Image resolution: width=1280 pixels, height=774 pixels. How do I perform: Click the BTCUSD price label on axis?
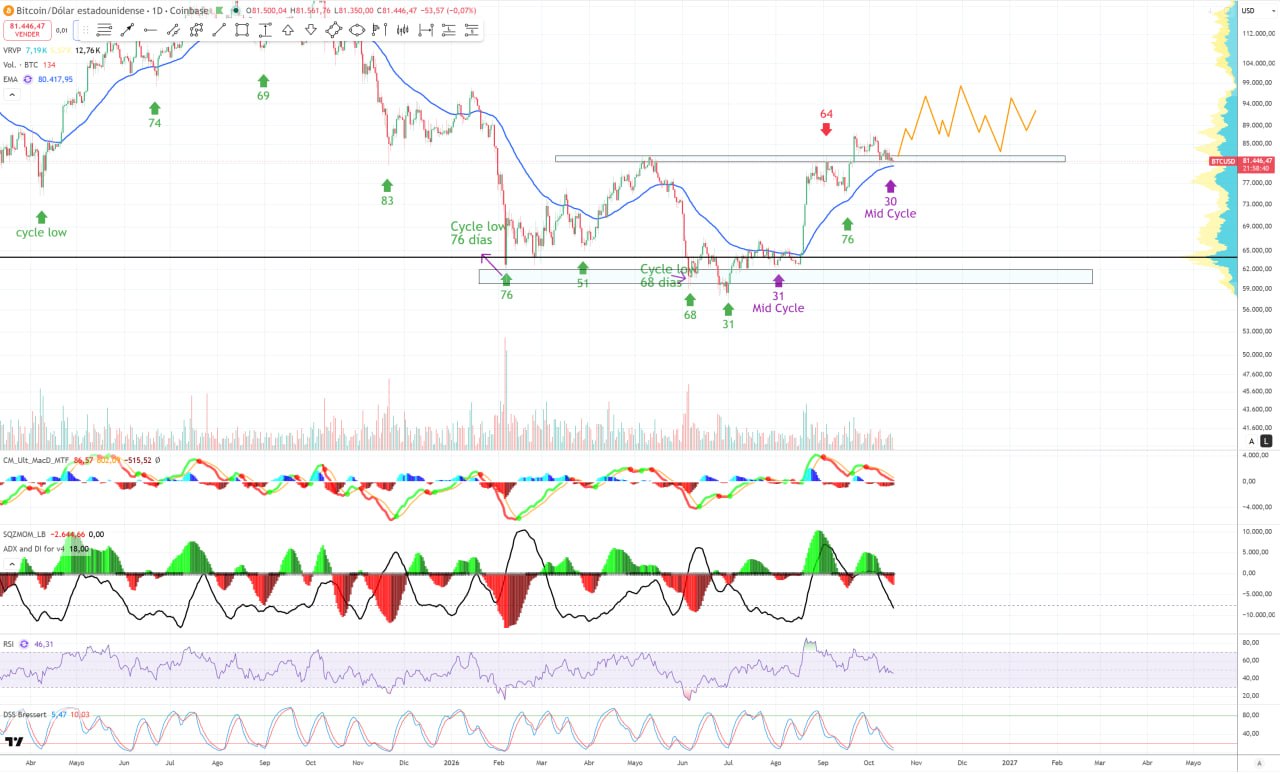pyautogui.click(x=1221, y=161)
